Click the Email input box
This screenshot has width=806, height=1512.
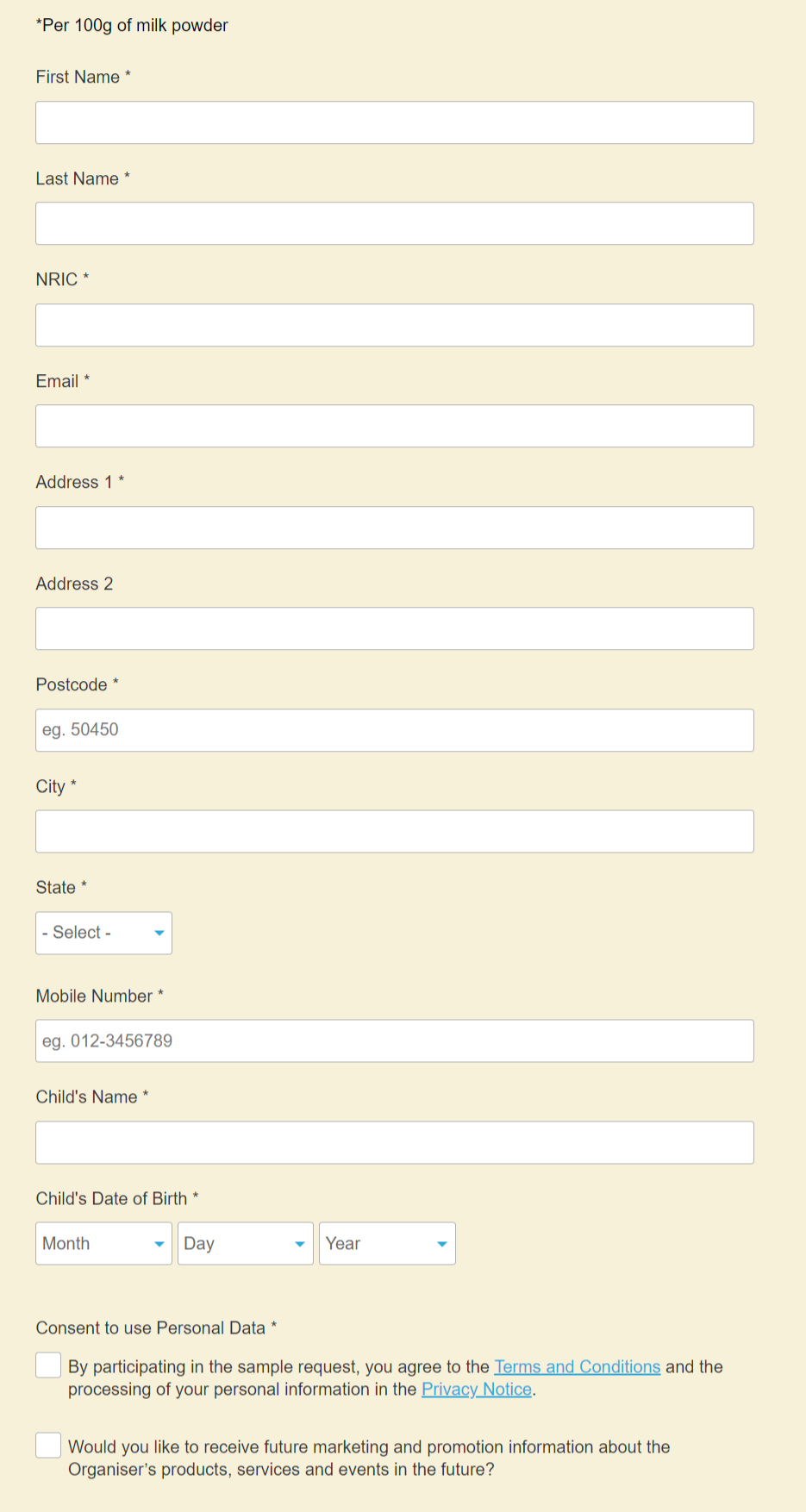pos(394,426)
